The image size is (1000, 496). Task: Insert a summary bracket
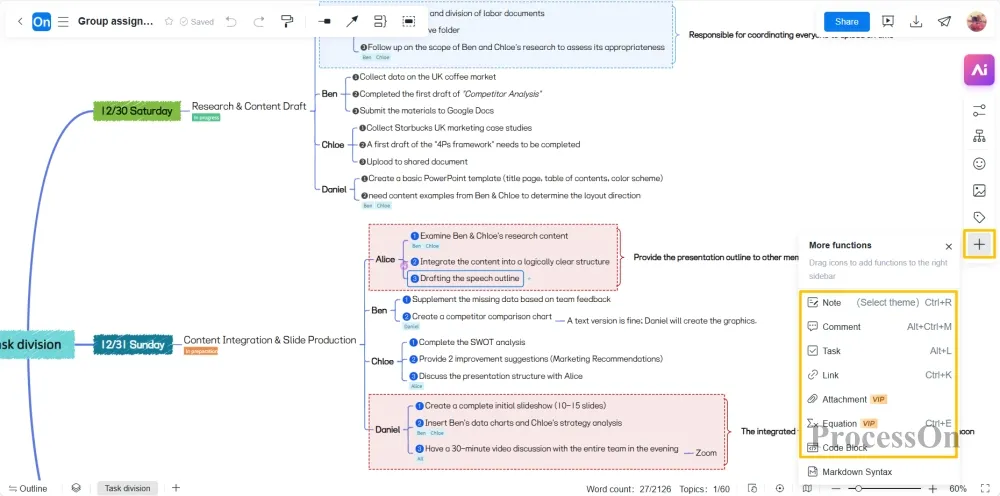(380, 21)
